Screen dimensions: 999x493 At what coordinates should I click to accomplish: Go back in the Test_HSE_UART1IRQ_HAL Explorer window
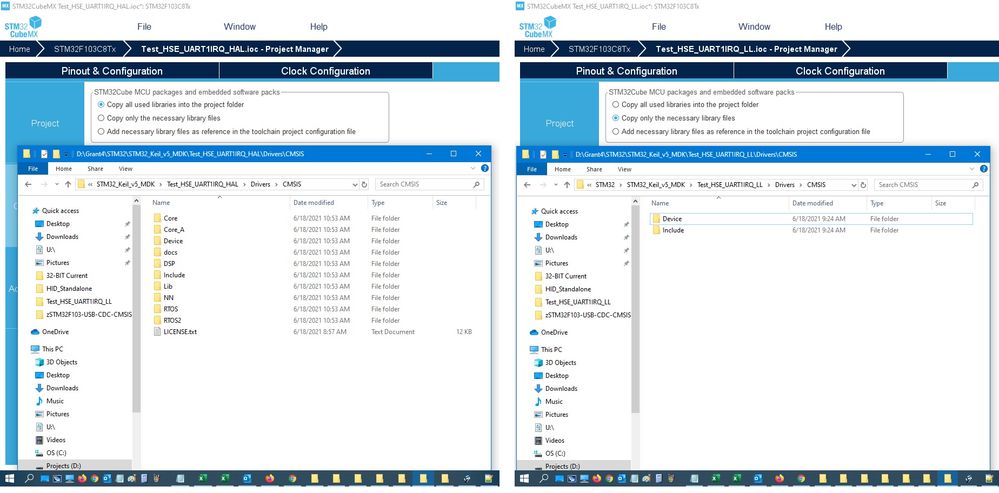pos(28,184)
